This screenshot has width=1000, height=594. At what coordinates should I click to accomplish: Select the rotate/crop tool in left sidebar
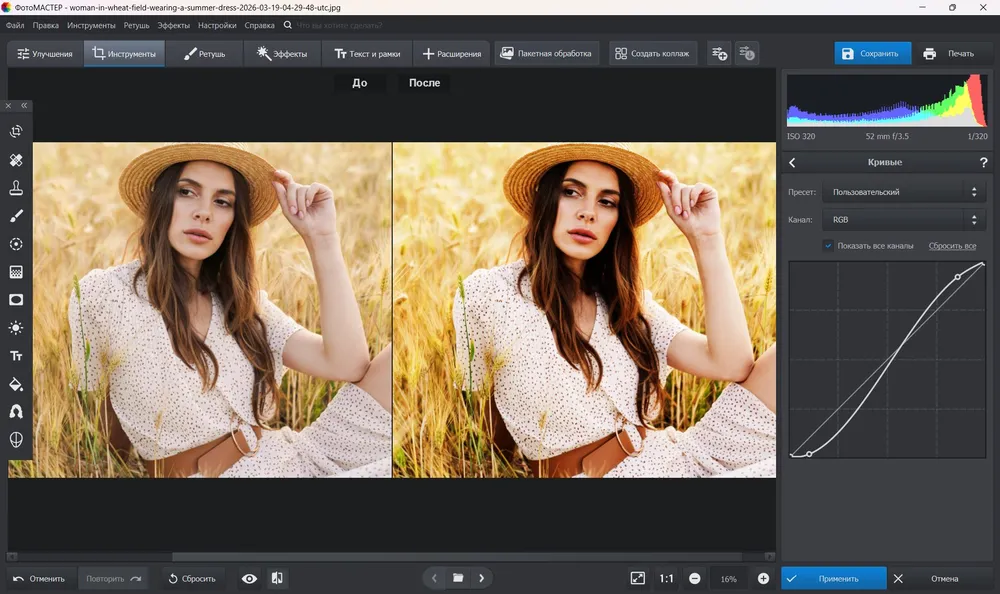click(16, 131)
